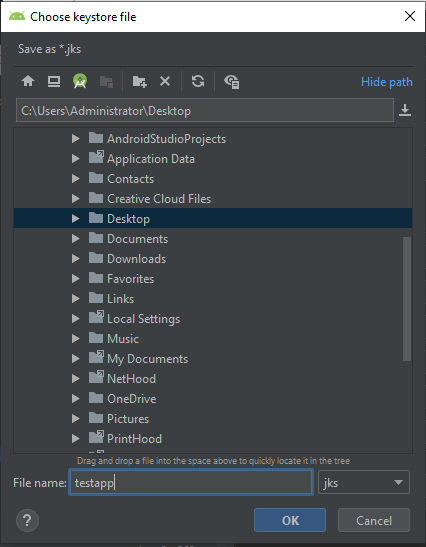Screen dimensions: 426x547
Task: Click the Cancel button
Action: (x=374, y=520)
